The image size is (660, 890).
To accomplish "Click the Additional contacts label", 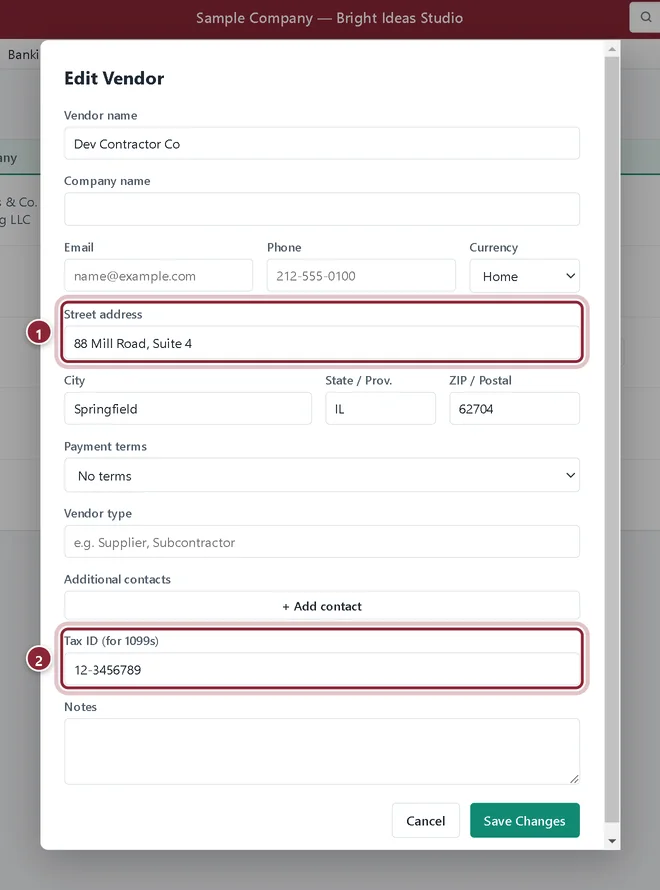I will [x=117, y=579].
